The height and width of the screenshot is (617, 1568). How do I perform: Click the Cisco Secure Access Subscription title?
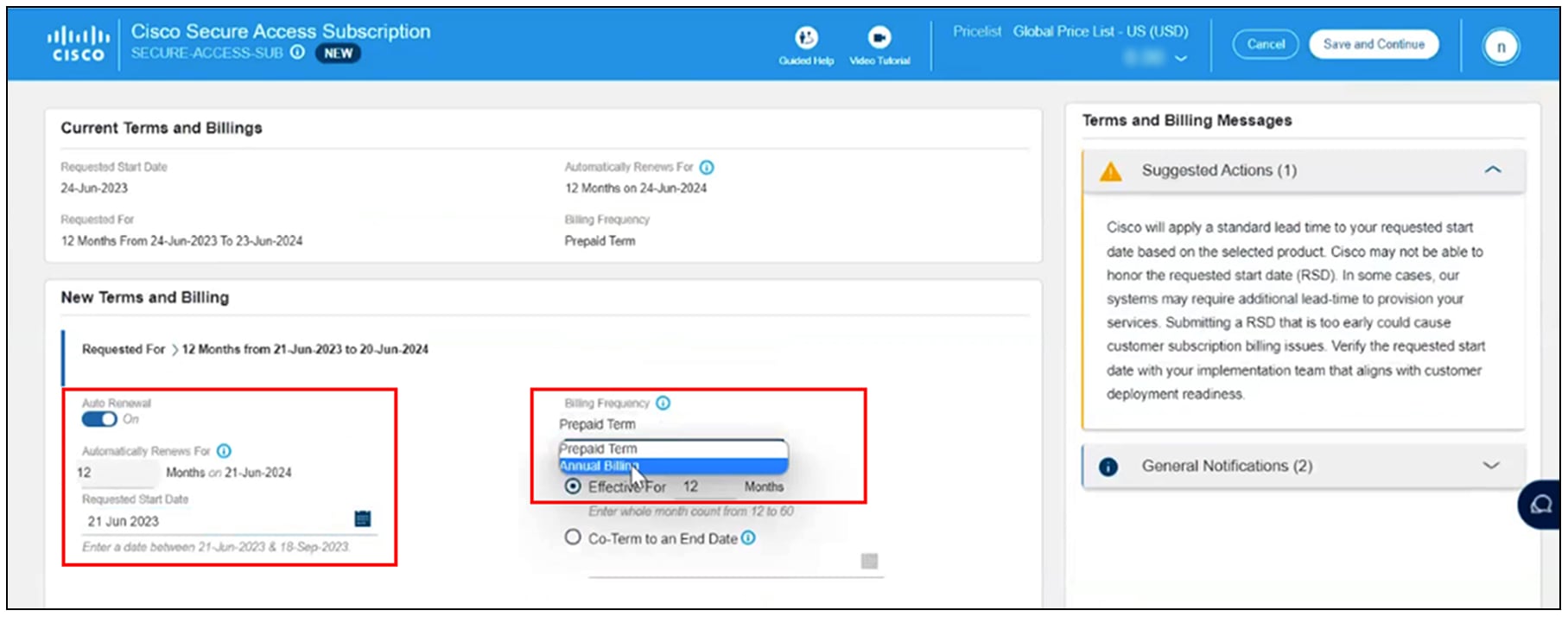click(x=281, y=32)
